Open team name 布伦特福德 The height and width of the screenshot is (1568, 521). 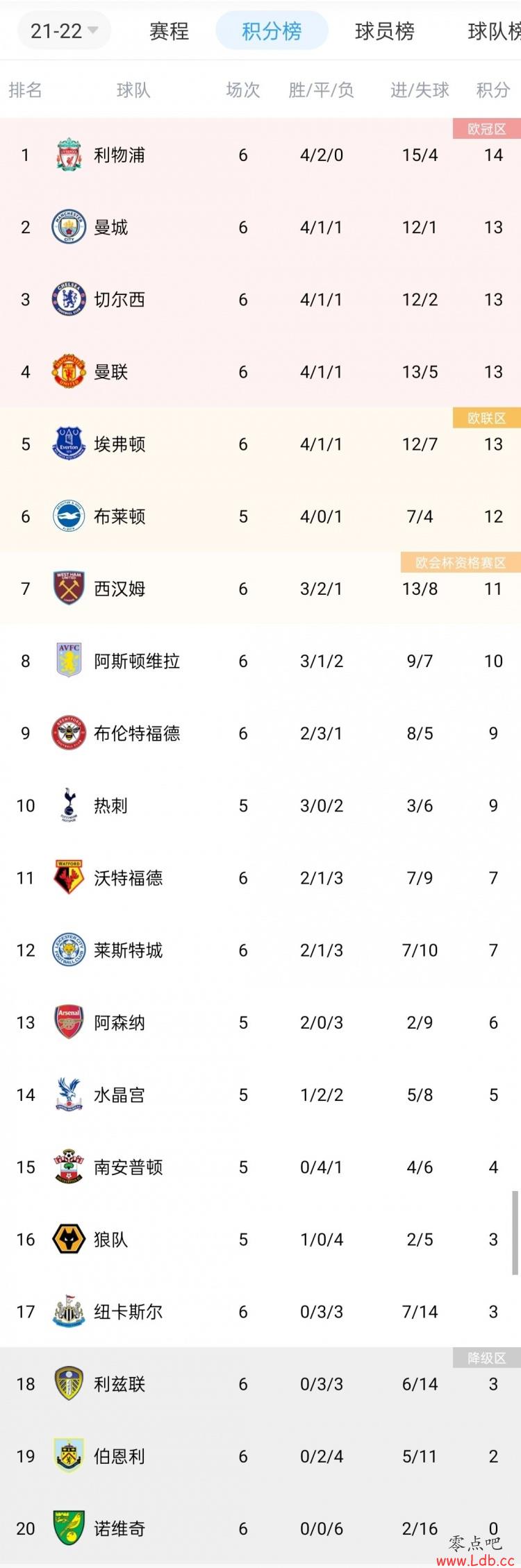click(x=137, y=733)
